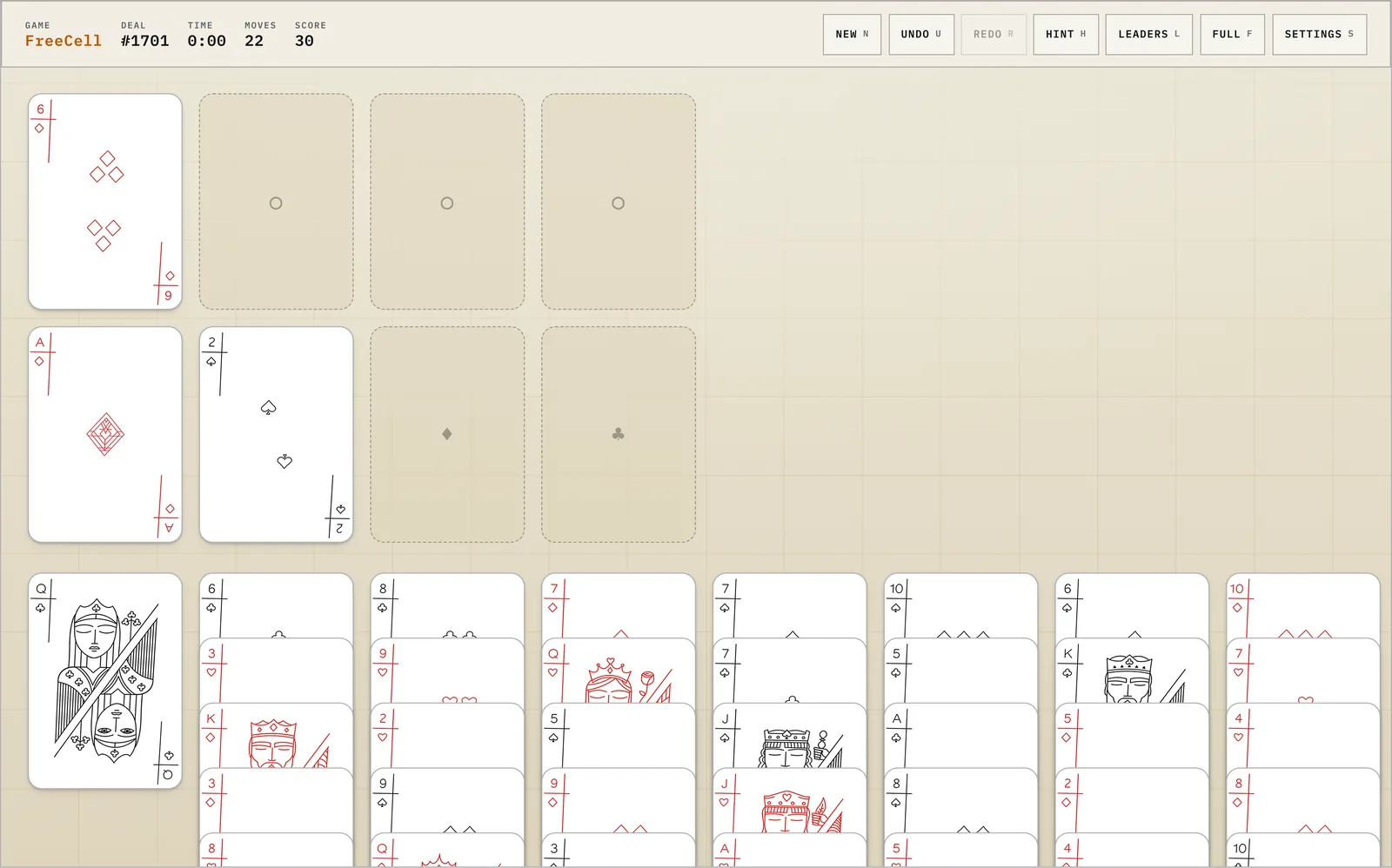This screenshot has width=1392, height=868.
Task: Click the empty diamond-marked foundation slot
Action: (x=447, y=435)
